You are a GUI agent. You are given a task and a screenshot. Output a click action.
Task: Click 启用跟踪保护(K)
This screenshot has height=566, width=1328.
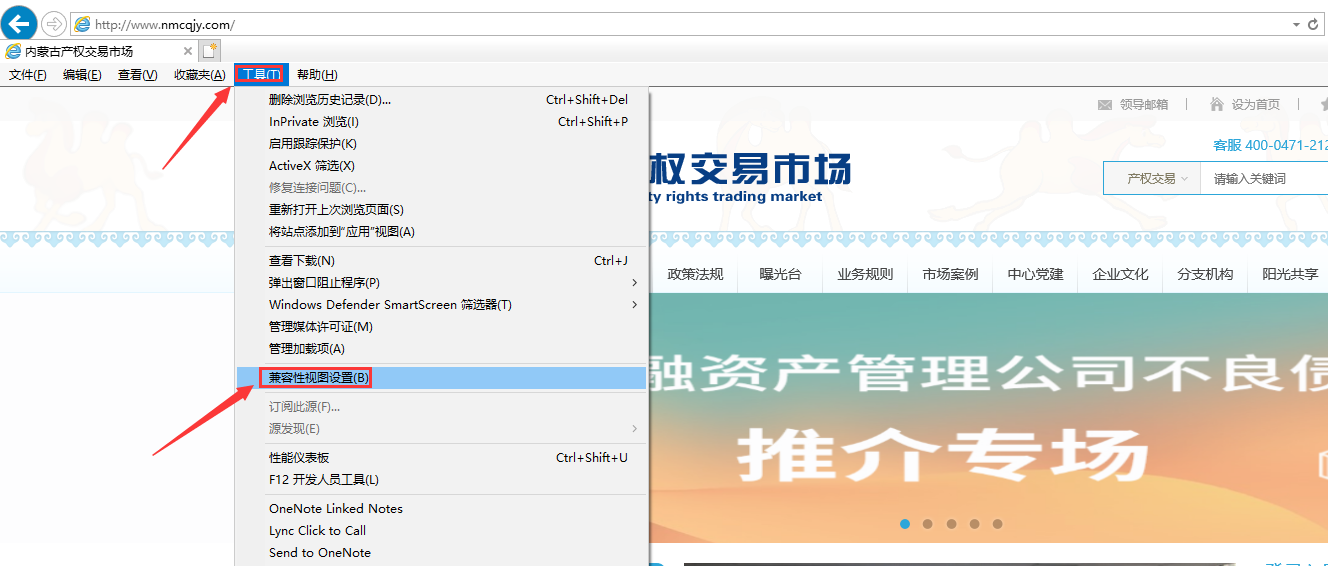point(442,144)
